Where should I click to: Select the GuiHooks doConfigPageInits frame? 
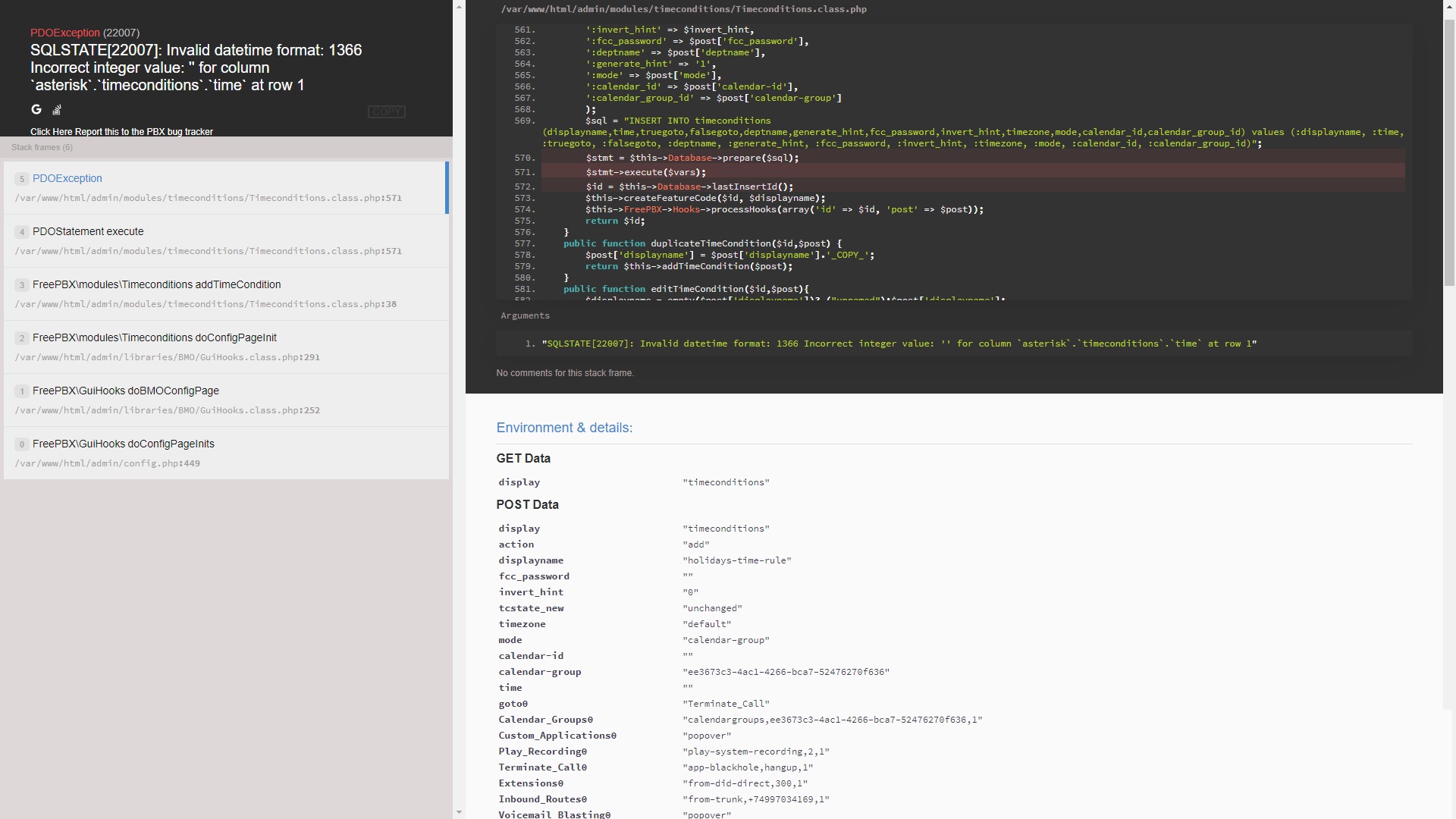click(123, 444)
